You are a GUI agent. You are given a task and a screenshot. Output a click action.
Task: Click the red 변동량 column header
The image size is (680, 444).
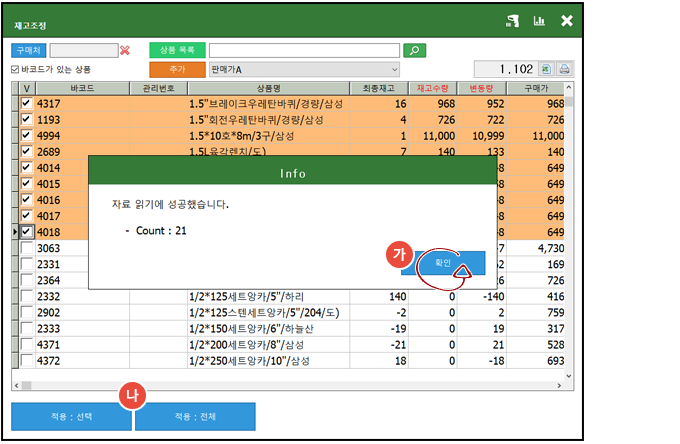(x=481, y=88)
